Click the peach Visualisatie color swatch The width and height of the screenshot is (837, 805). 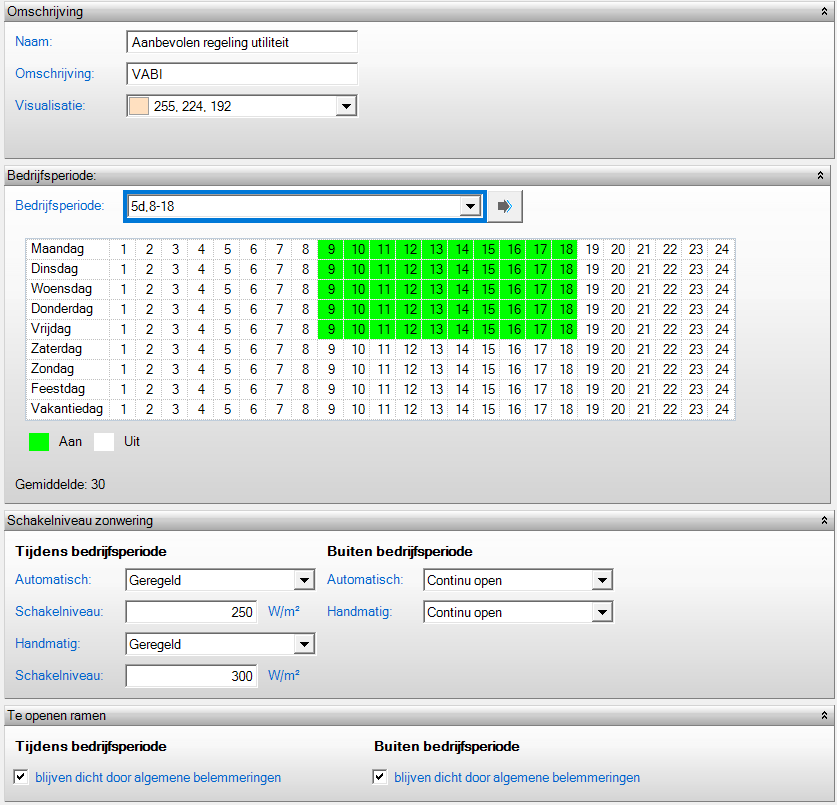coord(139,106)
